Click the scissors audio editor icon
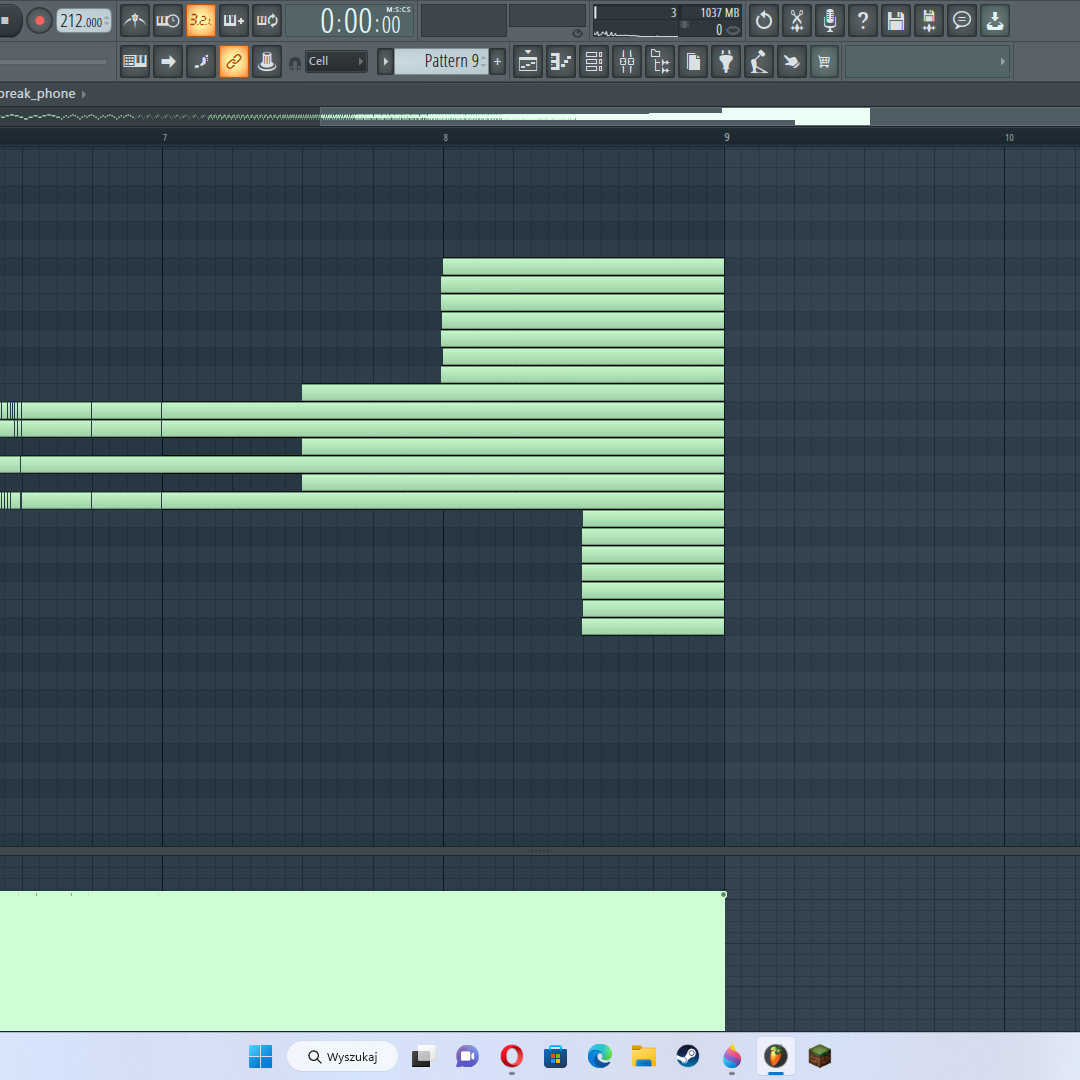 [797, 20]
